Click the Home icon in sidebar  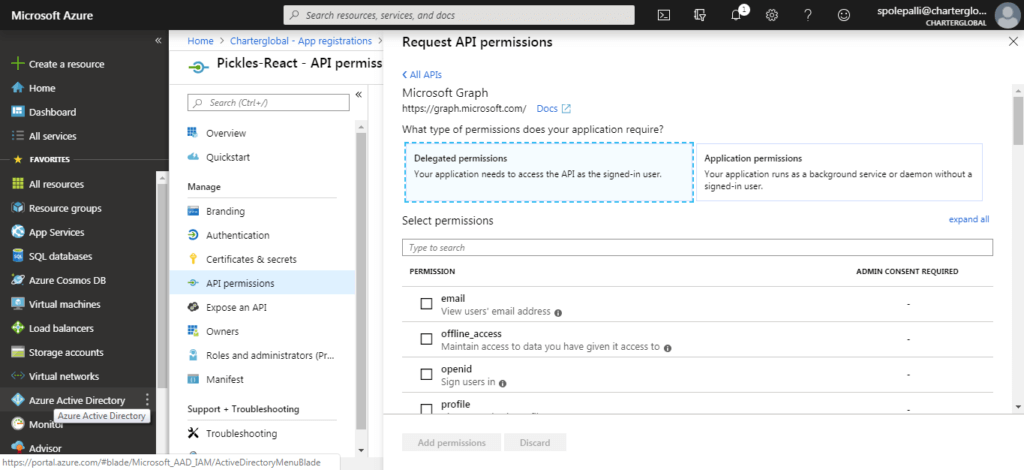(x=18, y=88)
